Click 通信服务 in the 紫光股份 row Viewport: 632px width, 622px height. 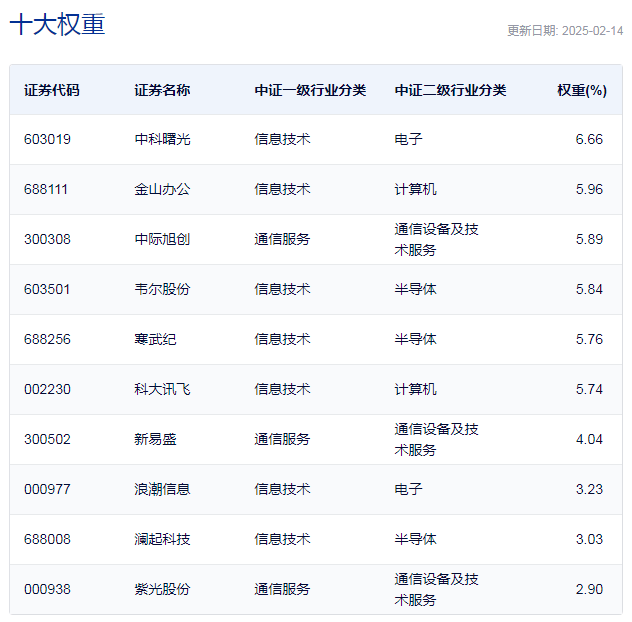pos(282,589)
